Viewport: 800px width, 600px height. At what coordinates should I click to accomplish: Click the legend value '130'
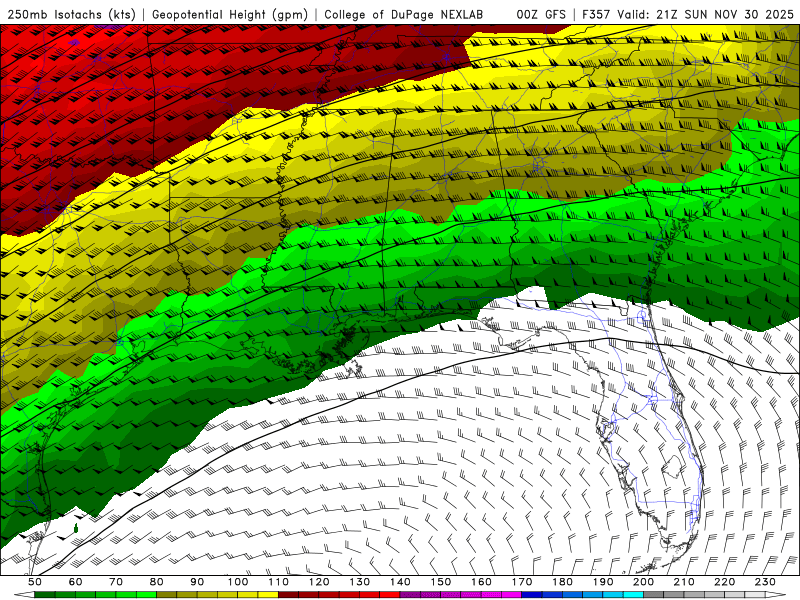coord(360,582)
